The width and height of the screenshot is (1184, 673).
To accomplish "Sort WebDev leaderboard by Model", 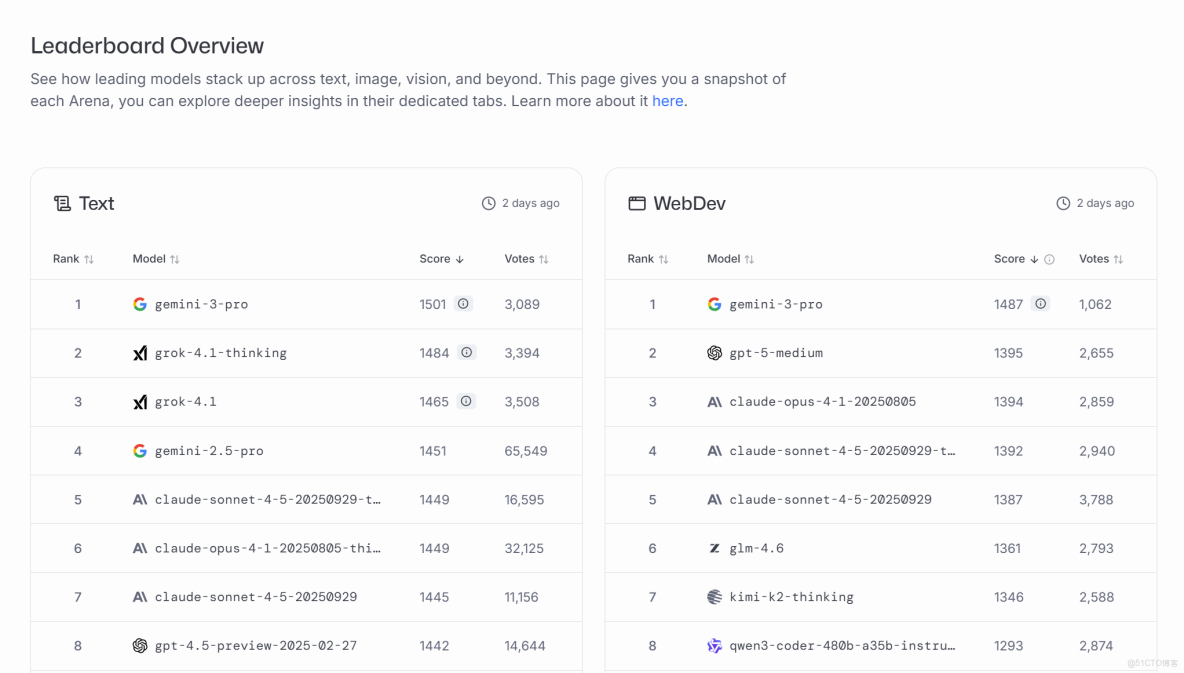I will [x=731, y=259].
